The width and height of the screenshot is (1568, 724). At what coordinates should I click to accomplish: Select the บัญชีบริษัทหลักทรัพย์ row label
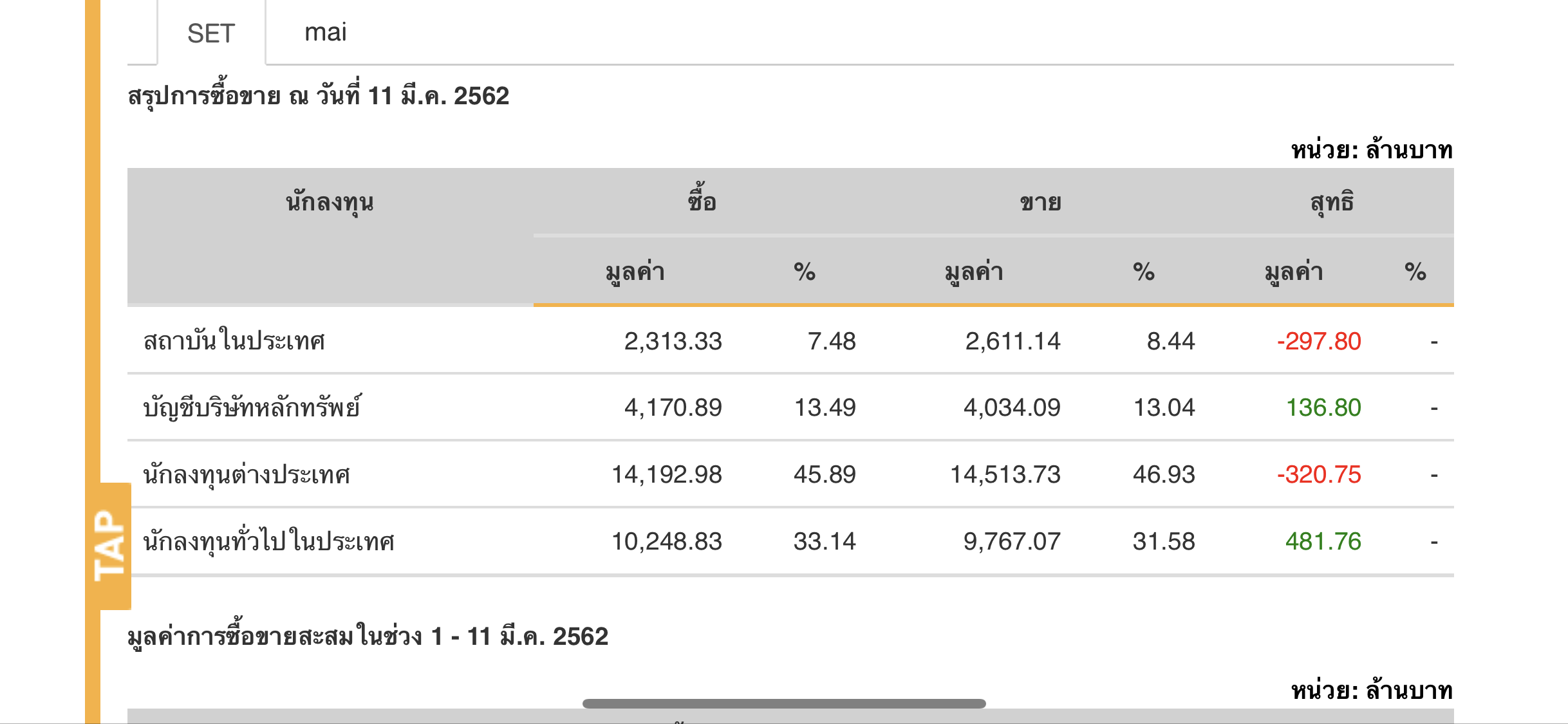[252, 407]
